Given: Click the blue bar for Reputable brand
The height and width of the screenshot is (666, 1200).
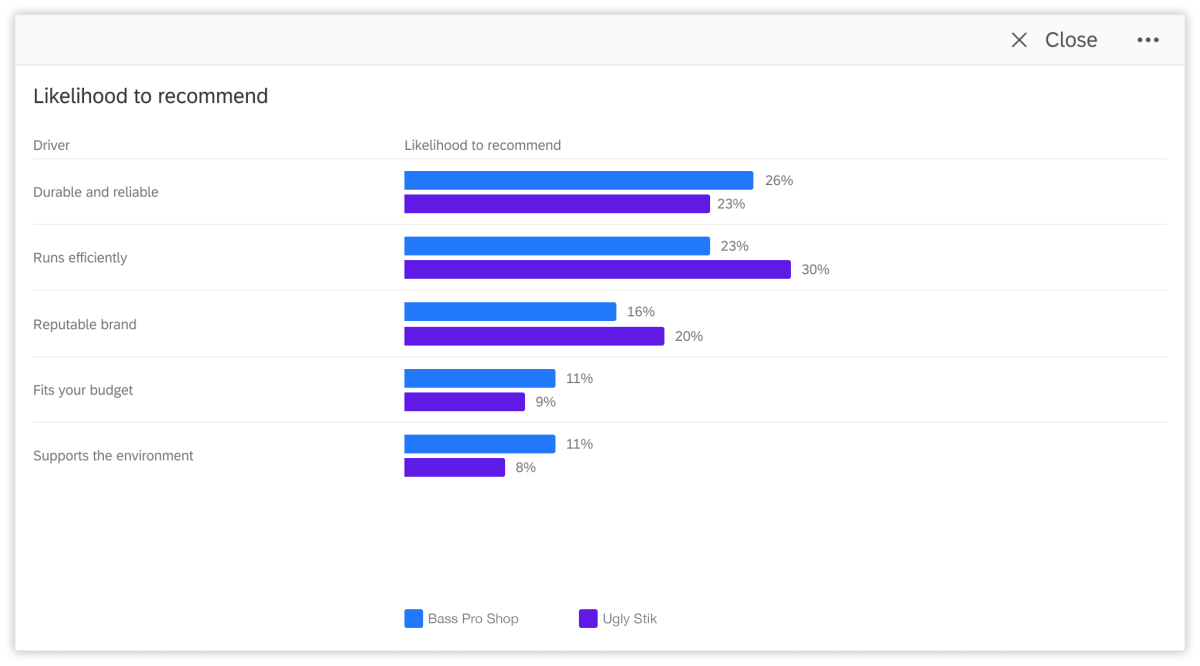Looking at the screenshot, I should coord(509,311).
